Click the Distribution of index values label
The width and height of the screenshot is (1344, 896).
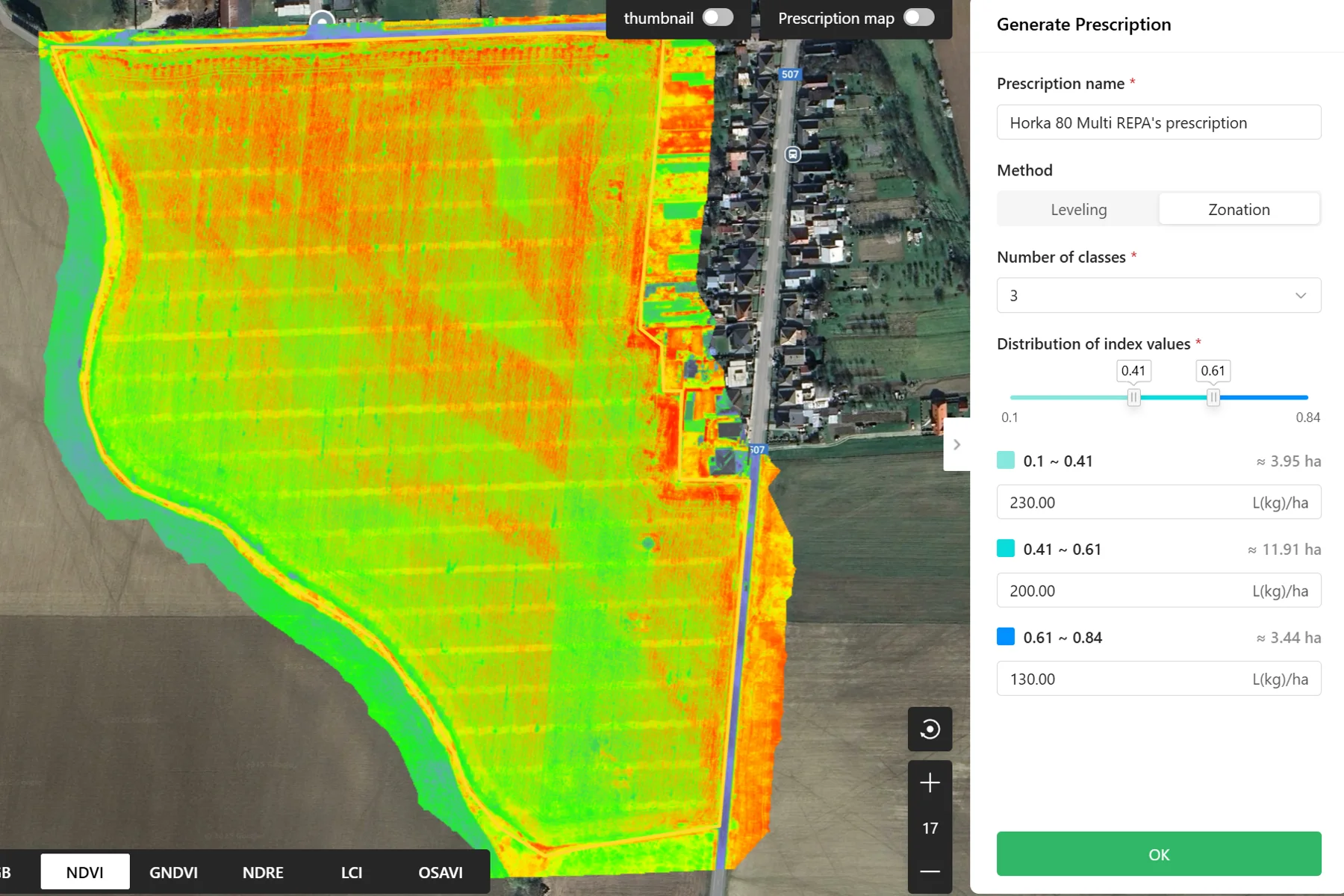(x=1093, y=344)
